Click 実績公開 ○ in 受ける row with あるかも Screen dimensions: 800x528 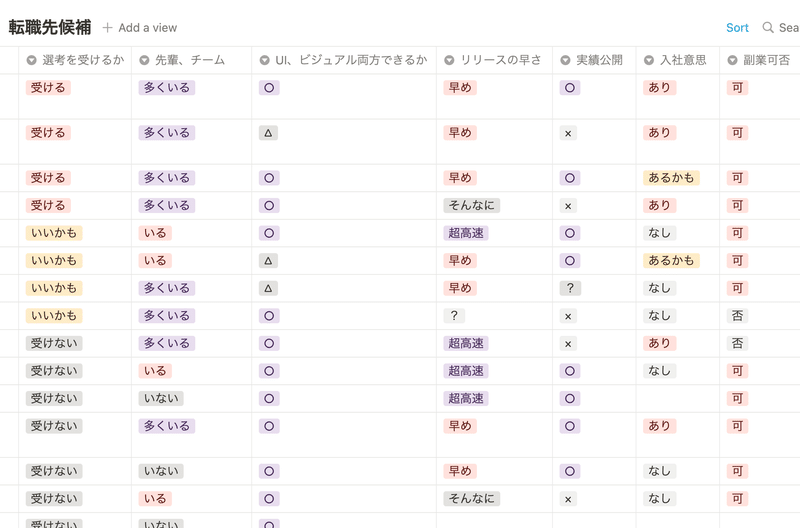570,178
